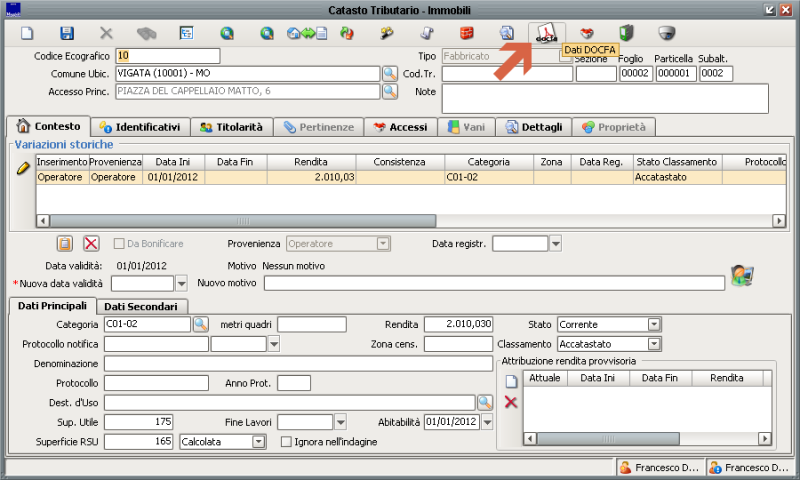Open the Classamento dropdown showing Accatastato
The image size is (800, 480).
pos(654,344)
